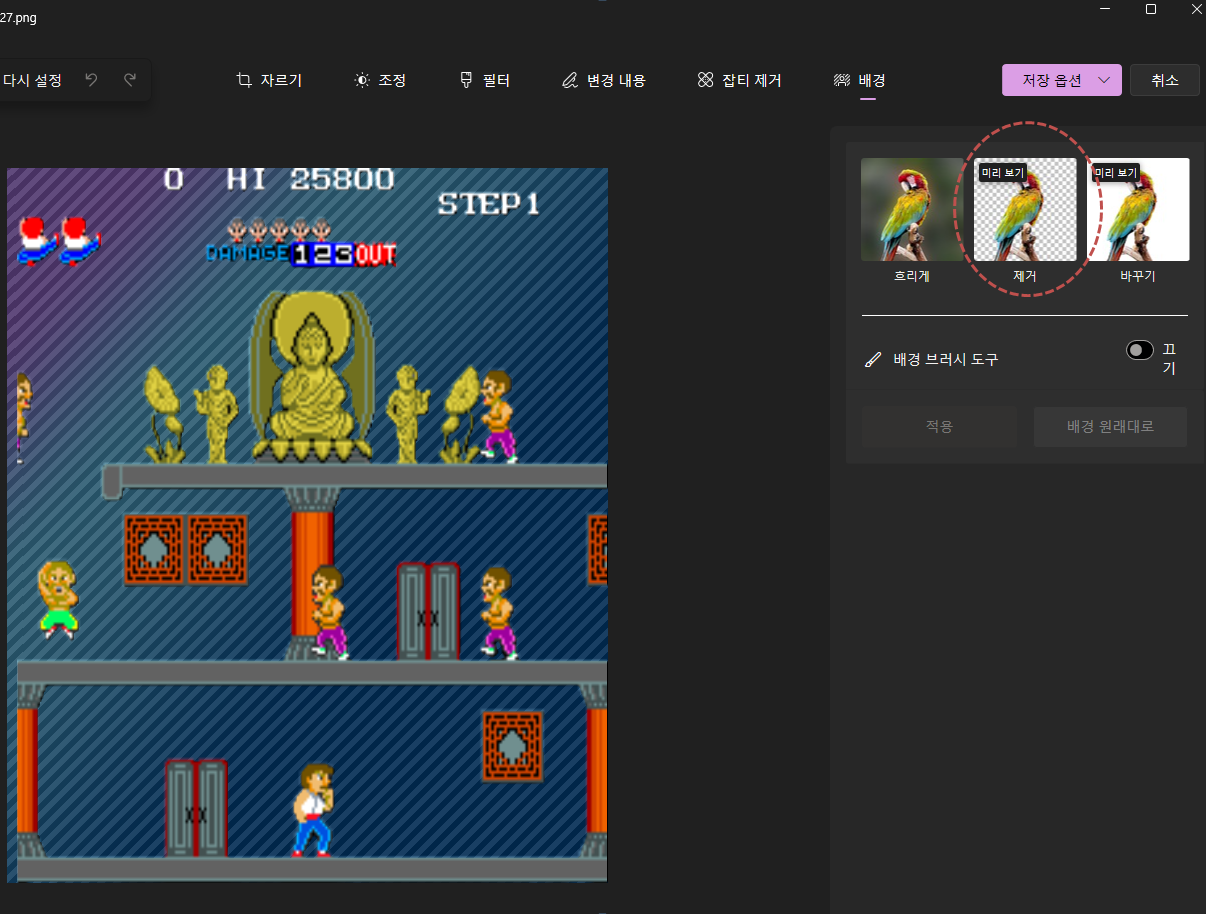Click the redo arrow icon
The height and width of the screenshot is (914, 1206).
[x=130, y=80]
